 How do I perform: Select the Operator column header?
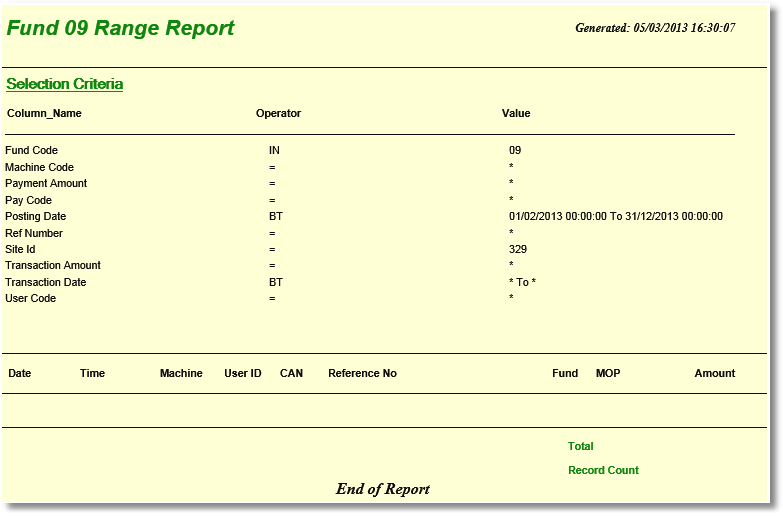pos(278,113)
